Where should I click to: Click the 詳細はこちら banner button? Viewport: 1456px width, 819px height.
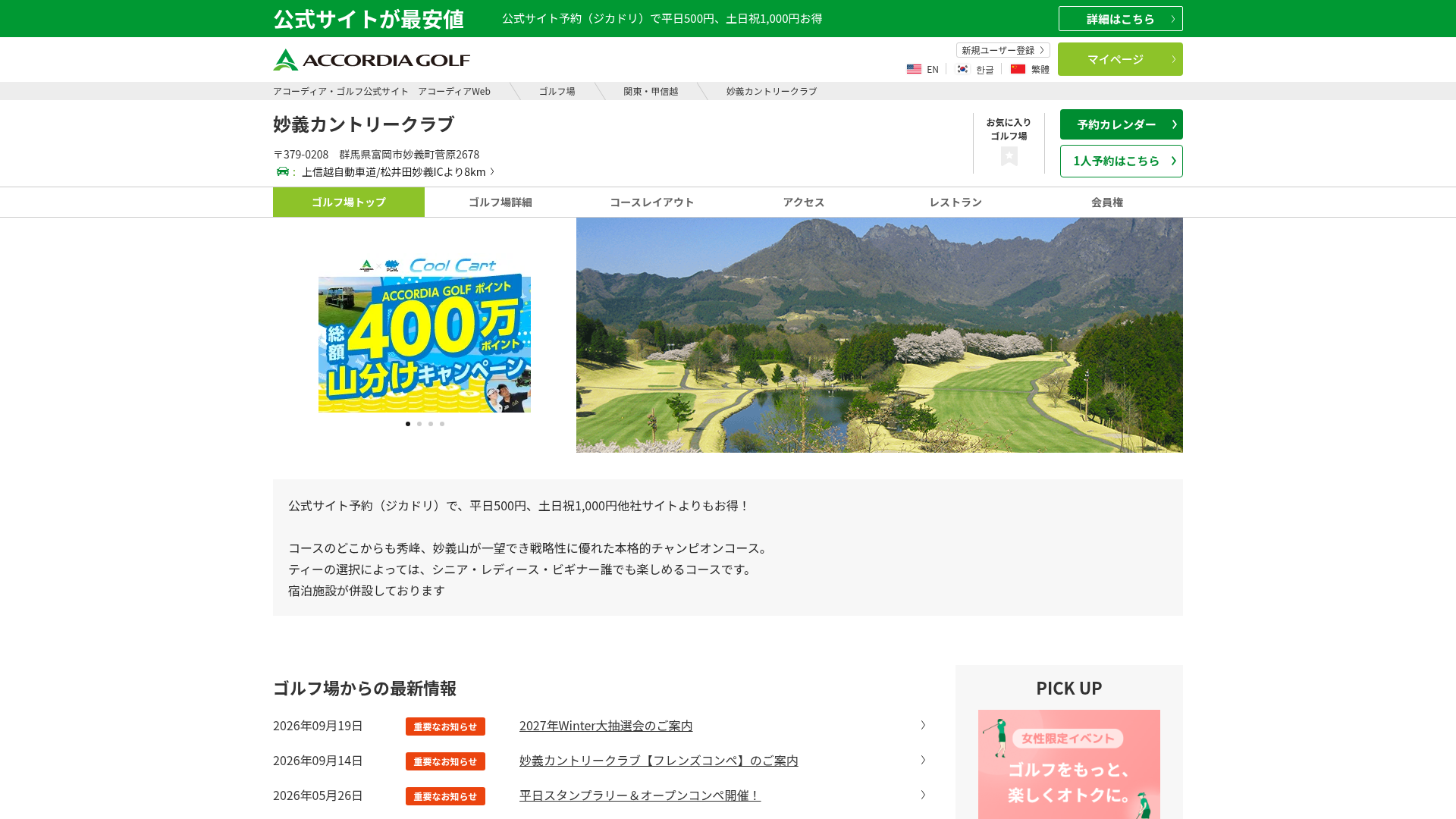[x=1121, y=19]
